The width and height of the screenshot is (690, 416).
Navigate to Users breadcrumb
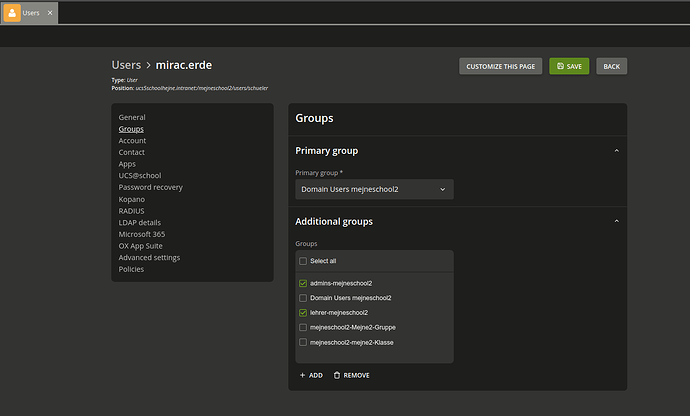126,65
